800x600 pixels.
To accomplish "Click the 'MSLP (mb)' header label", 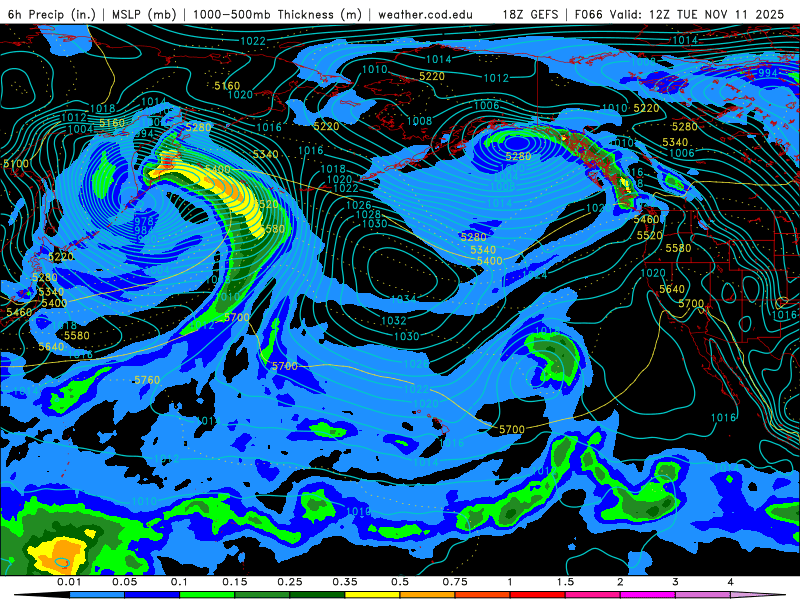I will tap(144, 14).
